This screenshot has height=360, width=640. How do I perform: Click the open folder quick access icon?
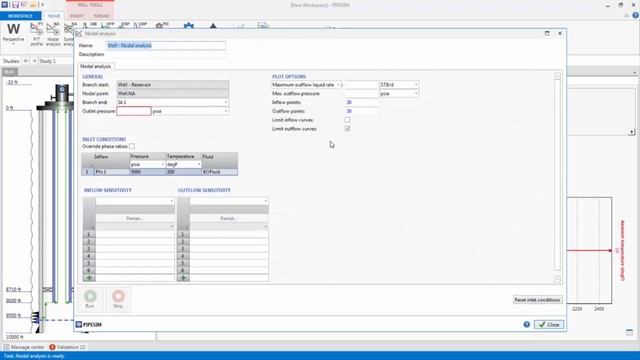33,5
